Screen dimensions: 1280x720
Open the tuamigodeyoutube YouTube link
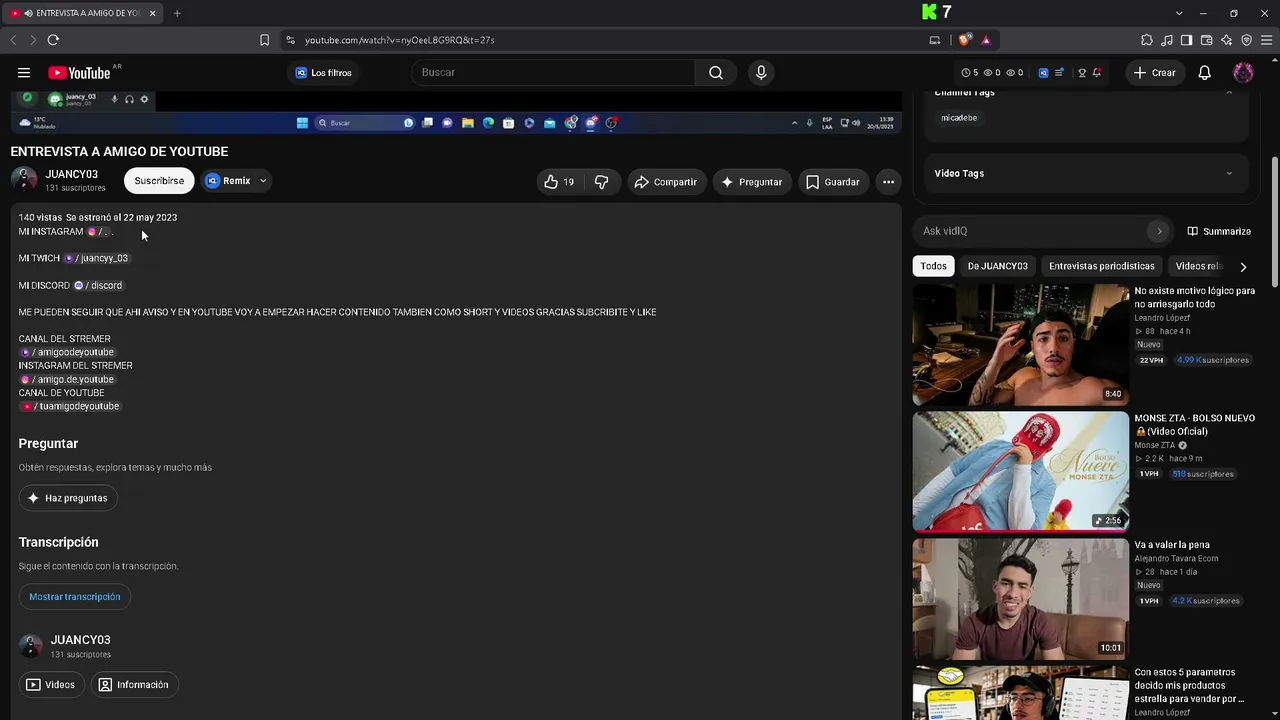click(x=70, y=406)
